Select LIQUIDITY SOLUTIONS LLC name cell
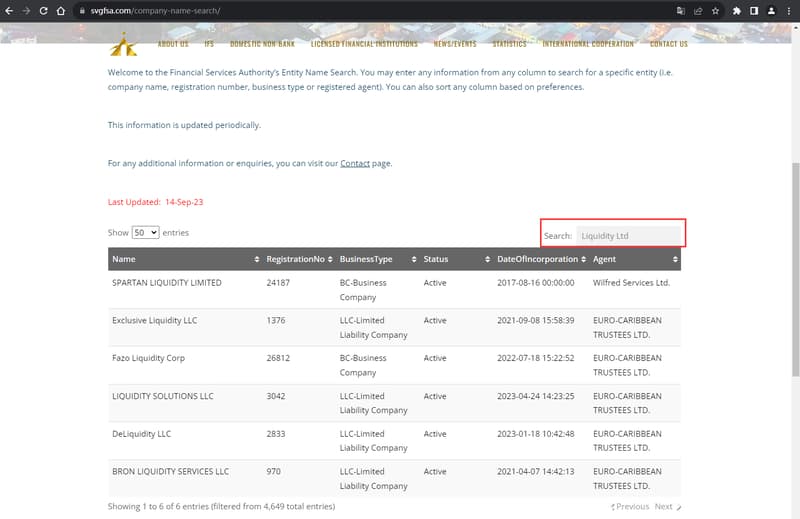 (x=163, y=396)
